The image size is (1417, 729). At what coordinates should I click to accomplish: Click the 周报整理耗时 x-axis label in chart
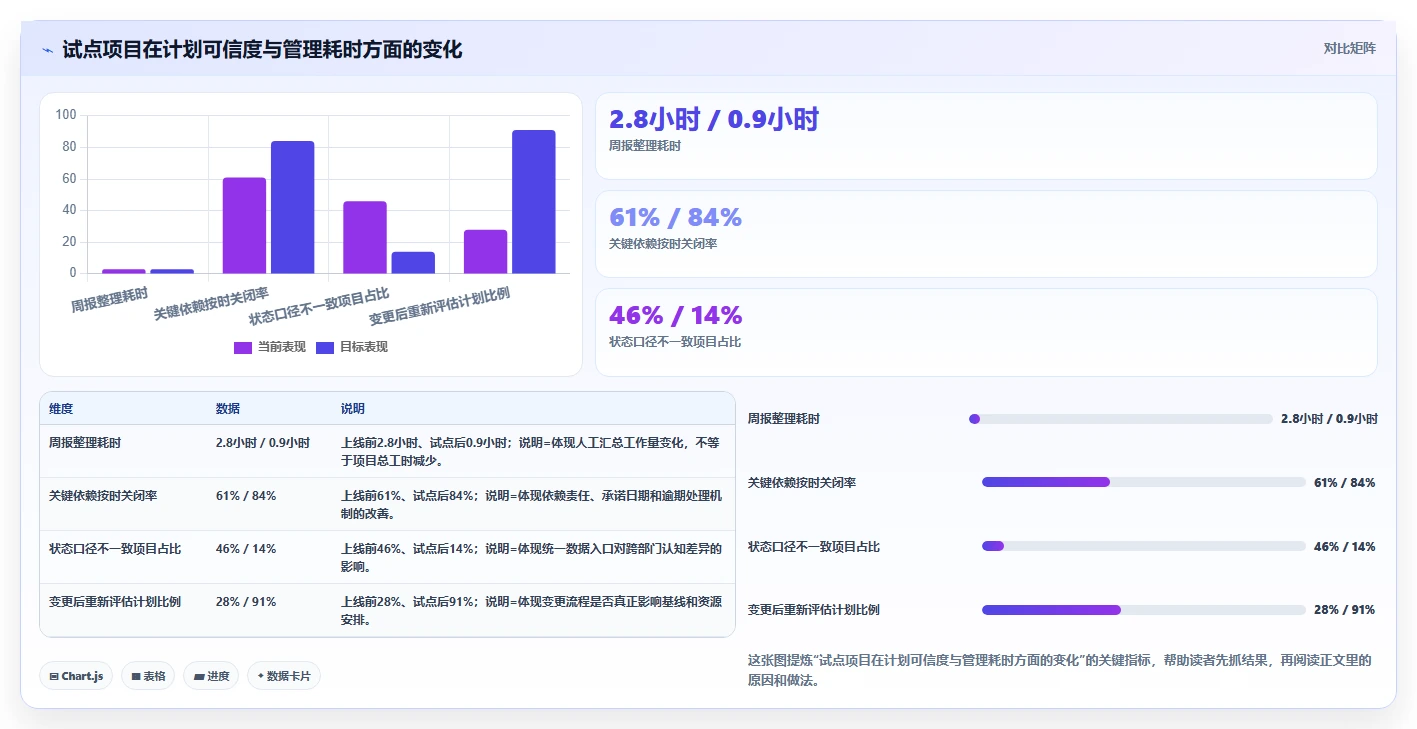[109, 300]
